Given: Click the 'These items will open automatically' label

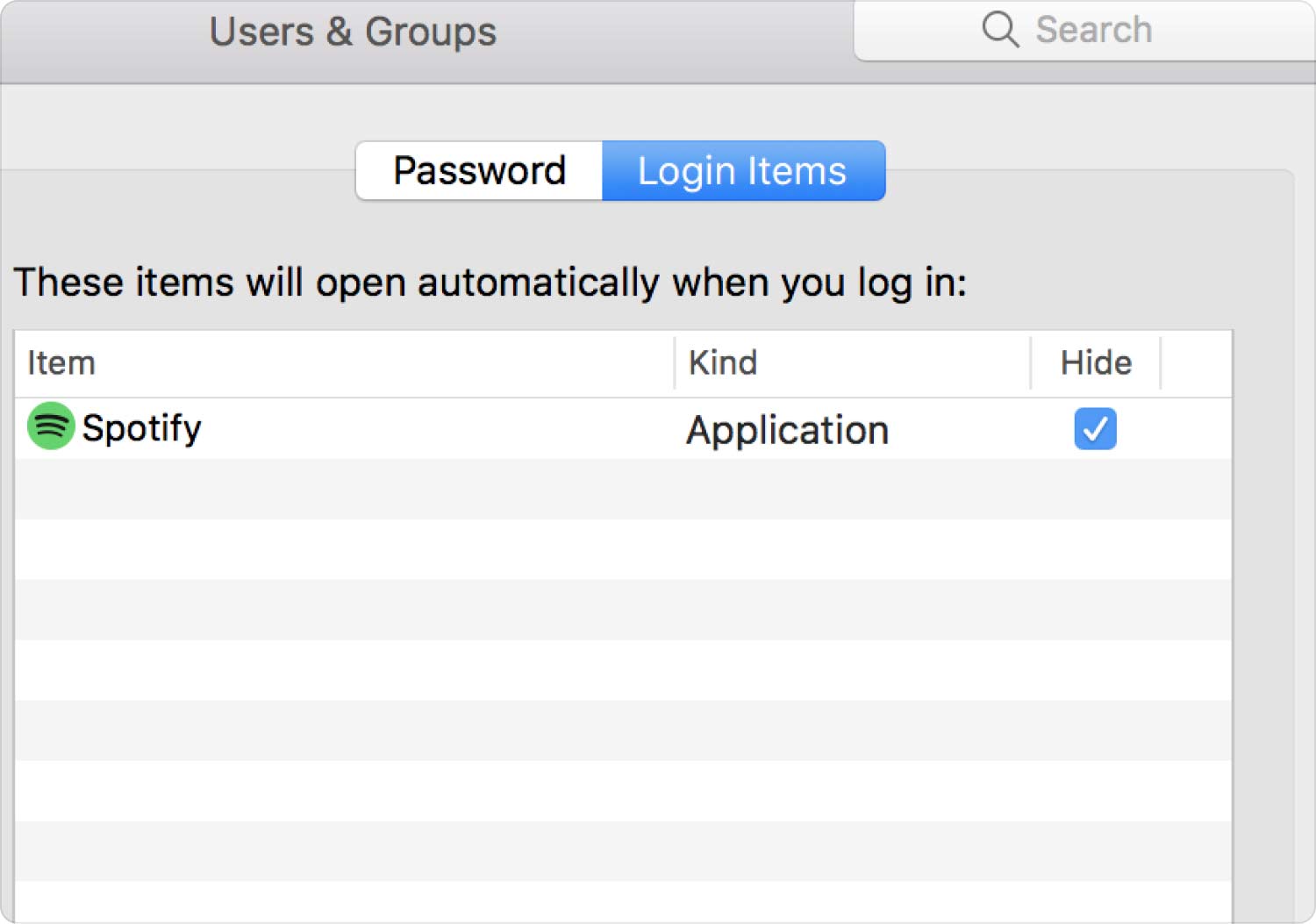Looking at the screenshot, I should (490, 283).
